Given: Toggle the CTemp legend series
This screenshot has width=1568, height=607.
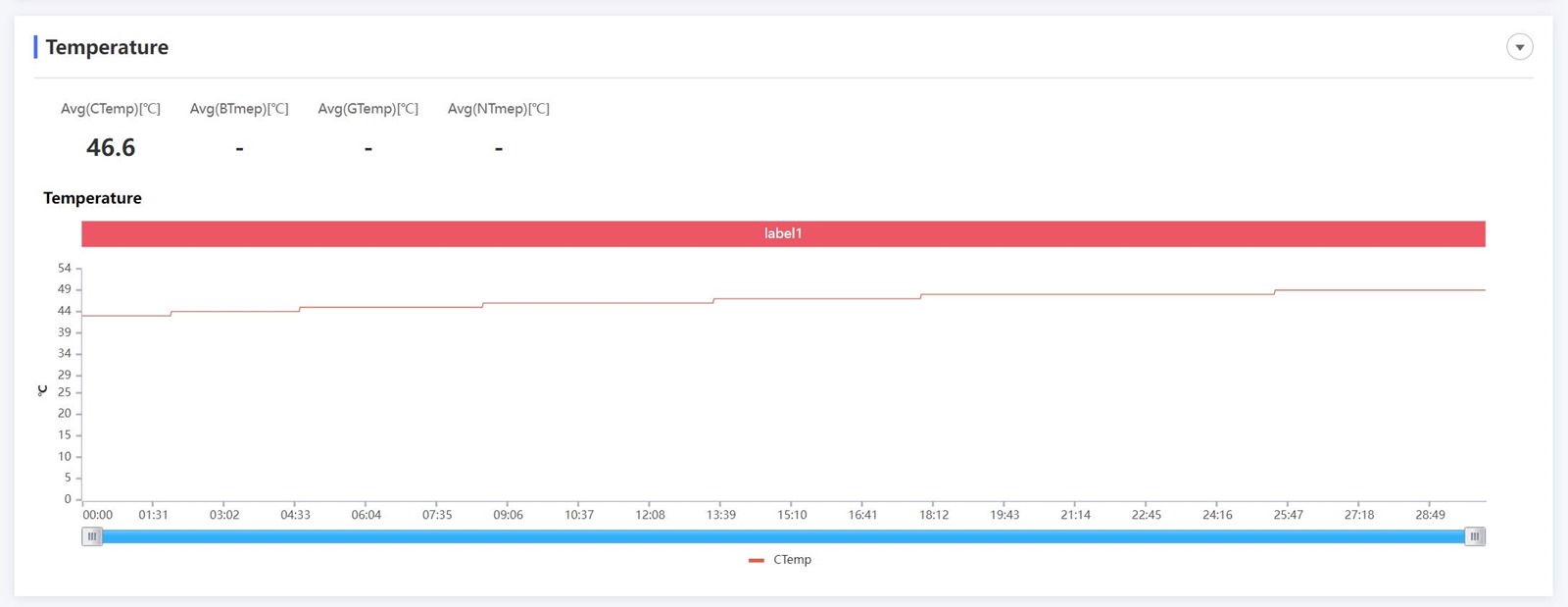Looking at the screenshot, I should pyautogui.click(x=792, y=560).
